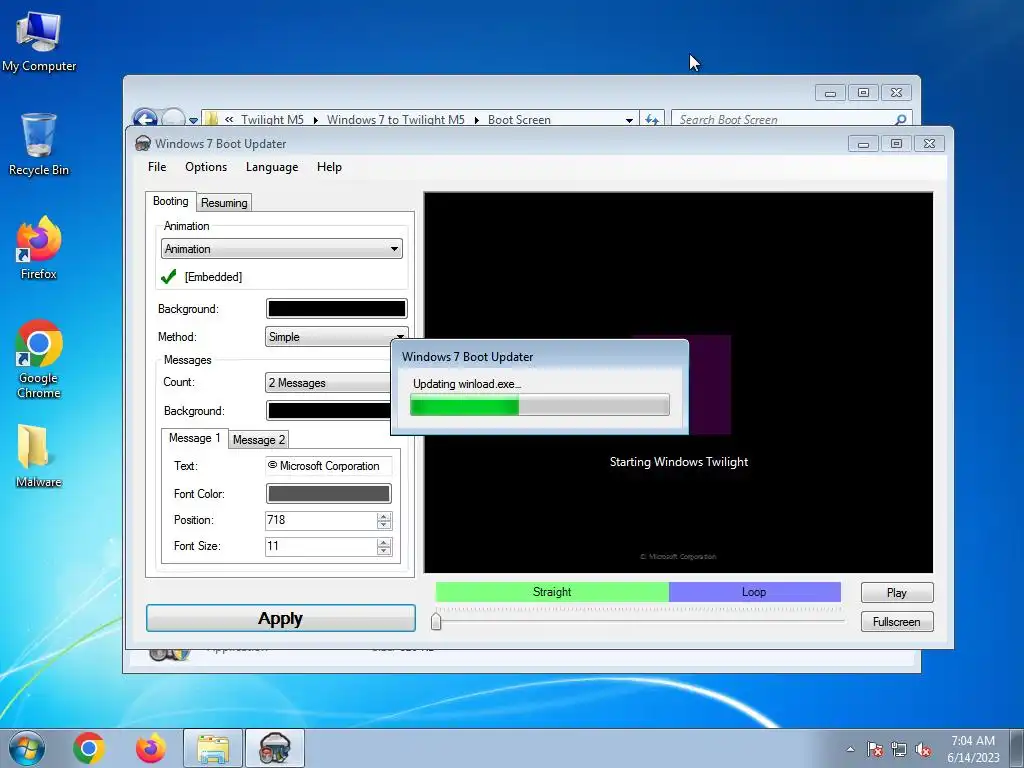
Task: Click the Boot Screen breadcrumb in the address bar
Action: (x=519, y=120)
